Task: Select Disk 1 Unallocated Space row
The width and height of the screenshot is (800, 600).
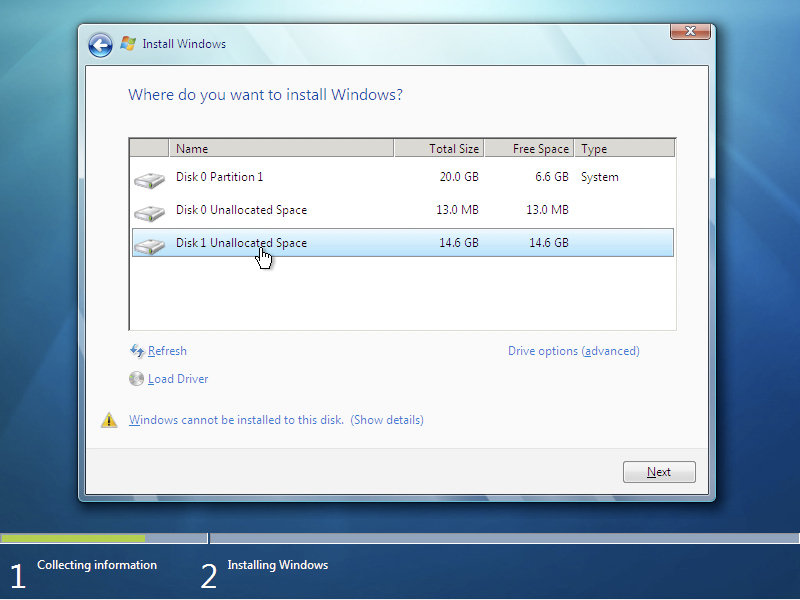Action: [x=403, y=243]
